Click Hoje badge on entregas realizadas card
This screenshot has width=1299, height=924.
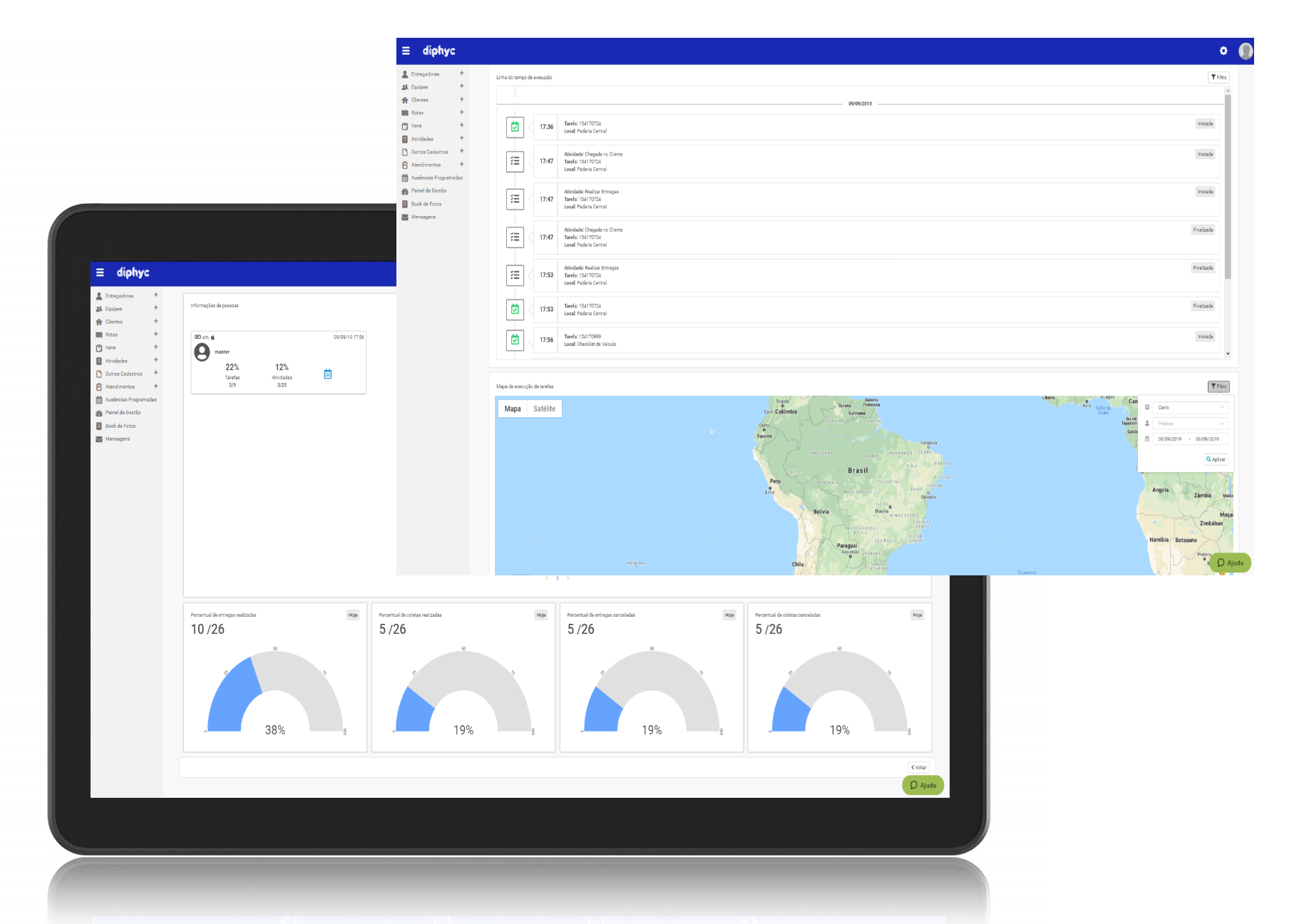click(x=353, y=615)
